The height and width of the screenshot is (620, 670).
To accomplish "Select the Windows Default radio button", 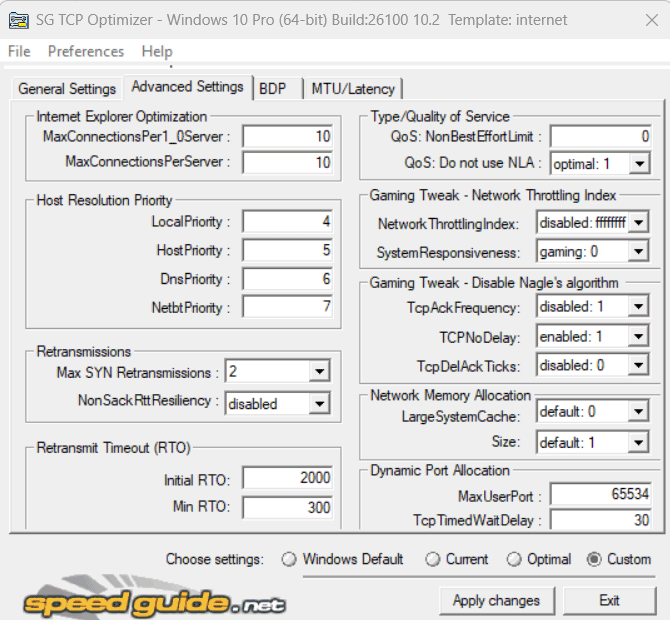I will pos(342,559).
